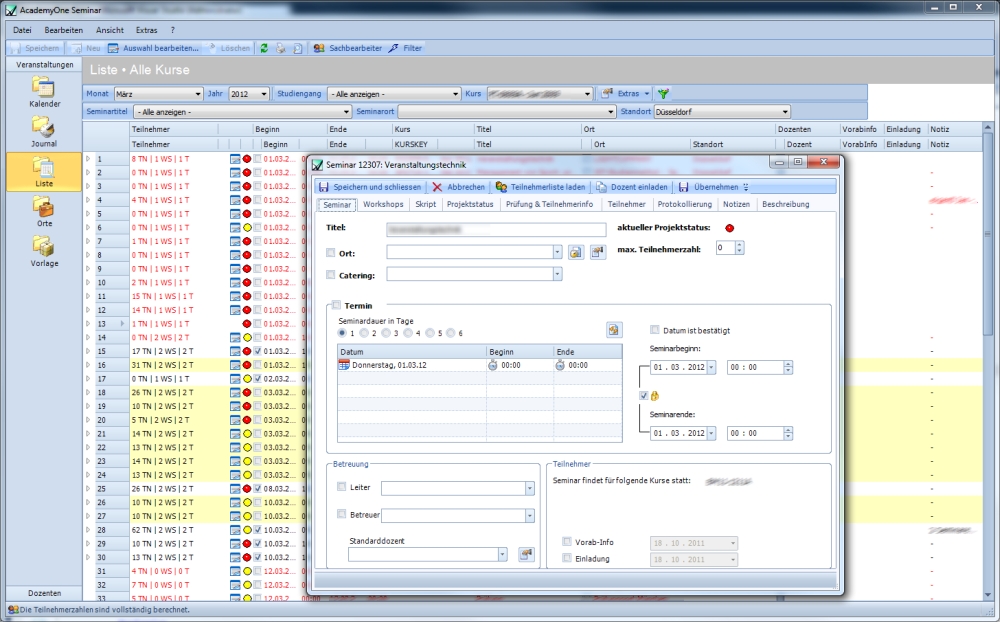Click the green refresh toolbar icon
This screenshot has height=622, width=1000.
click(264, 48)
